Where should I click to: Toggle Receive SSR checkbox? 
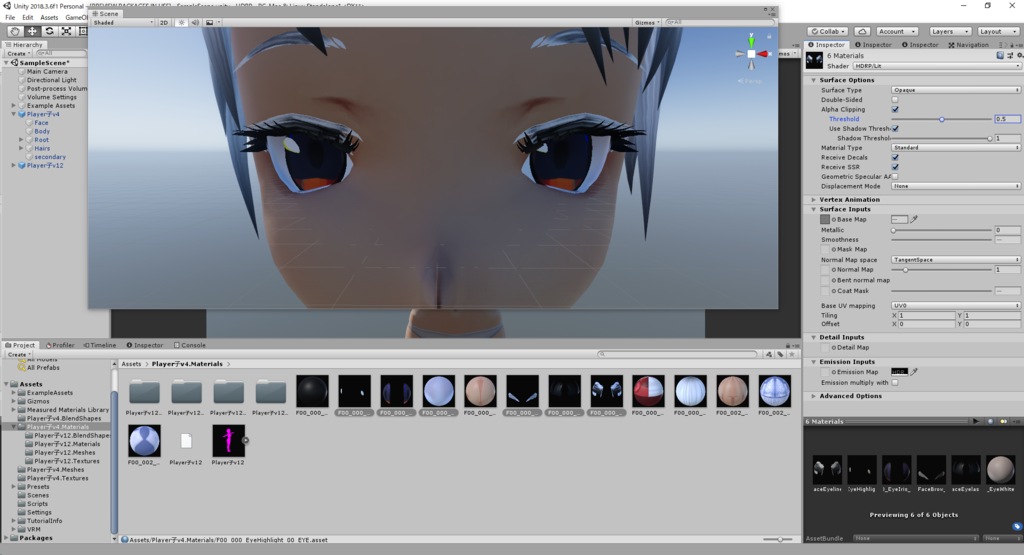[895, 167]
